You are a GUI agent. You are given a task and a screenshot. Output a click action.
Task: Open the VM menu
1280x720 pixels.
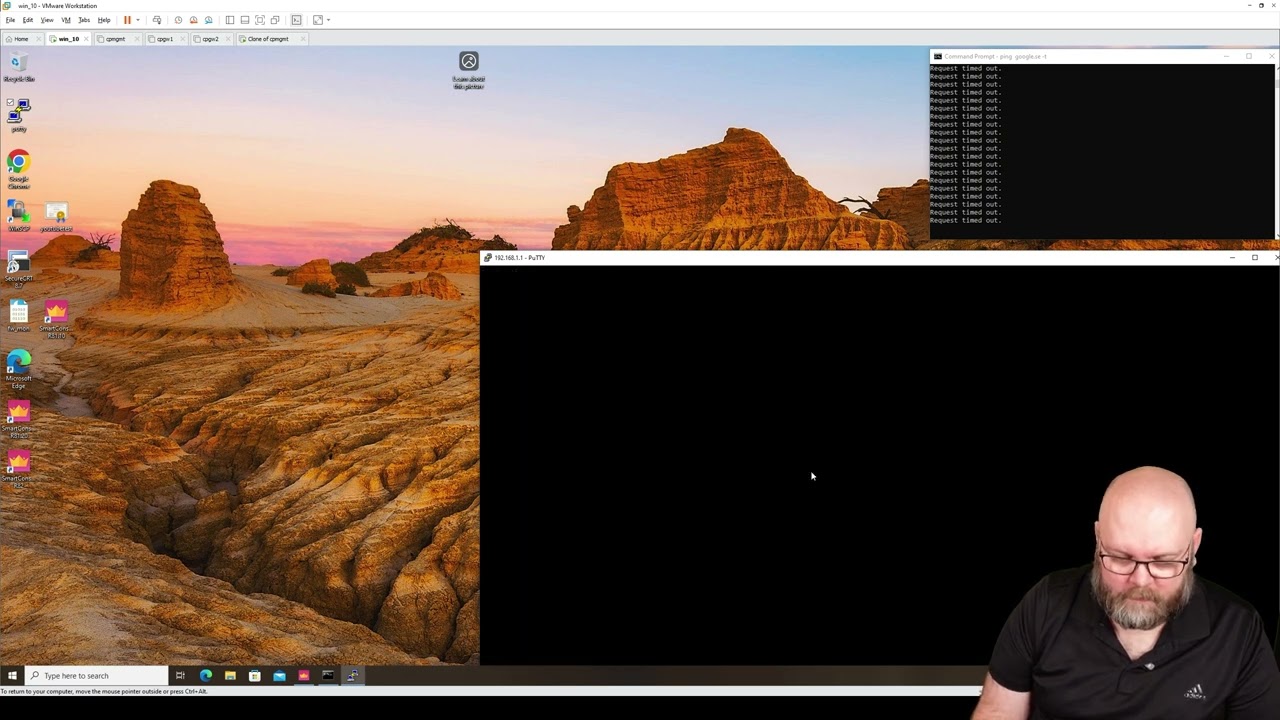[66, 20]
